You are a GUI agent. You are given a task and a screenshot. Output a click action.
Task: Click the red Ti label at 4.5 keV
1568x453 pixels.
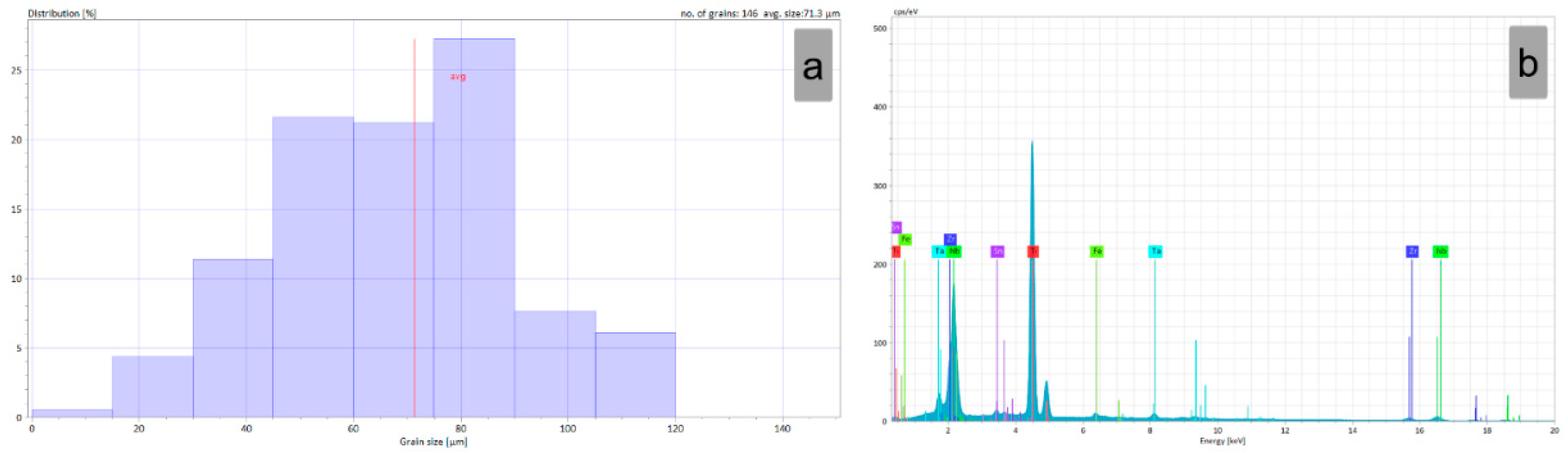(1032, 251)
